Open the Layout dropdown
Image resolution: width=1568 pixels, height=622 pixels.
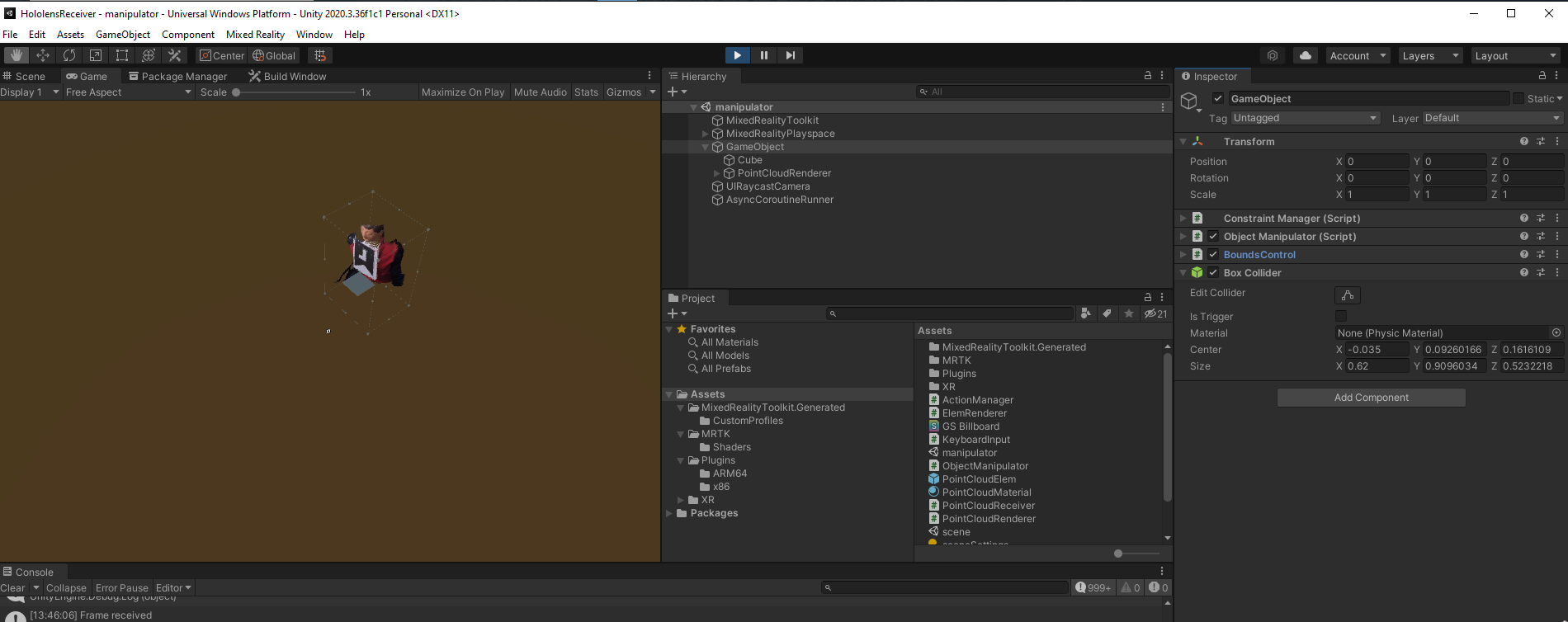tap(1516, 55)
